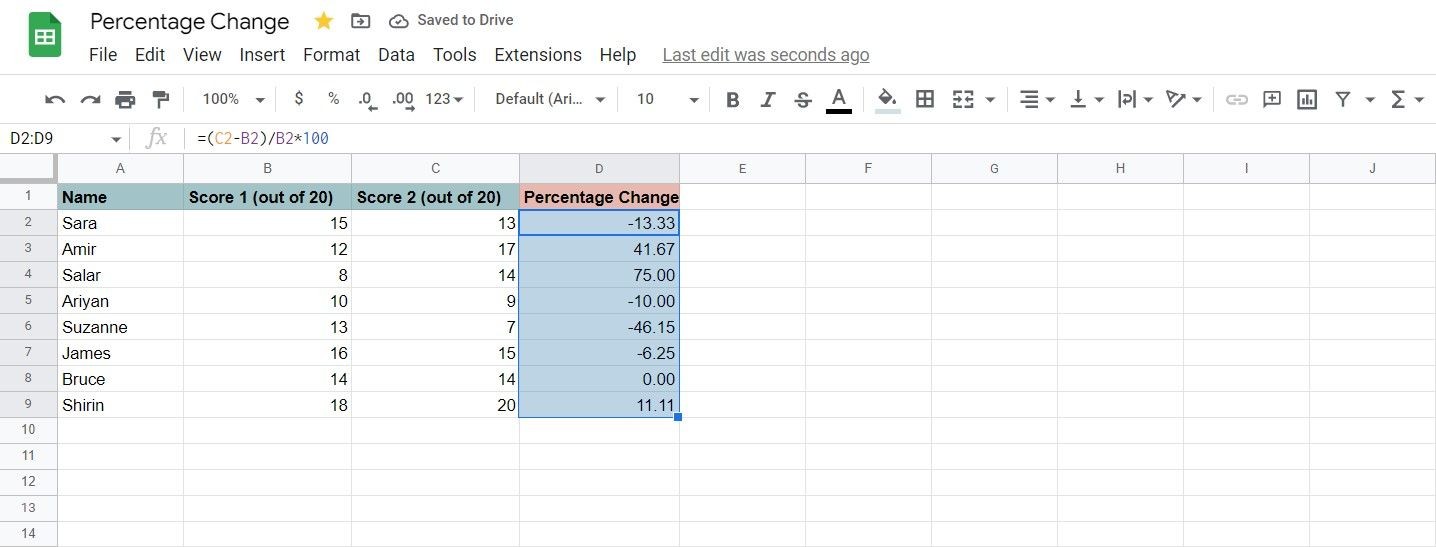Decrease decimal places
This screenshot has width=1436, height=547.
pos(366,99)
